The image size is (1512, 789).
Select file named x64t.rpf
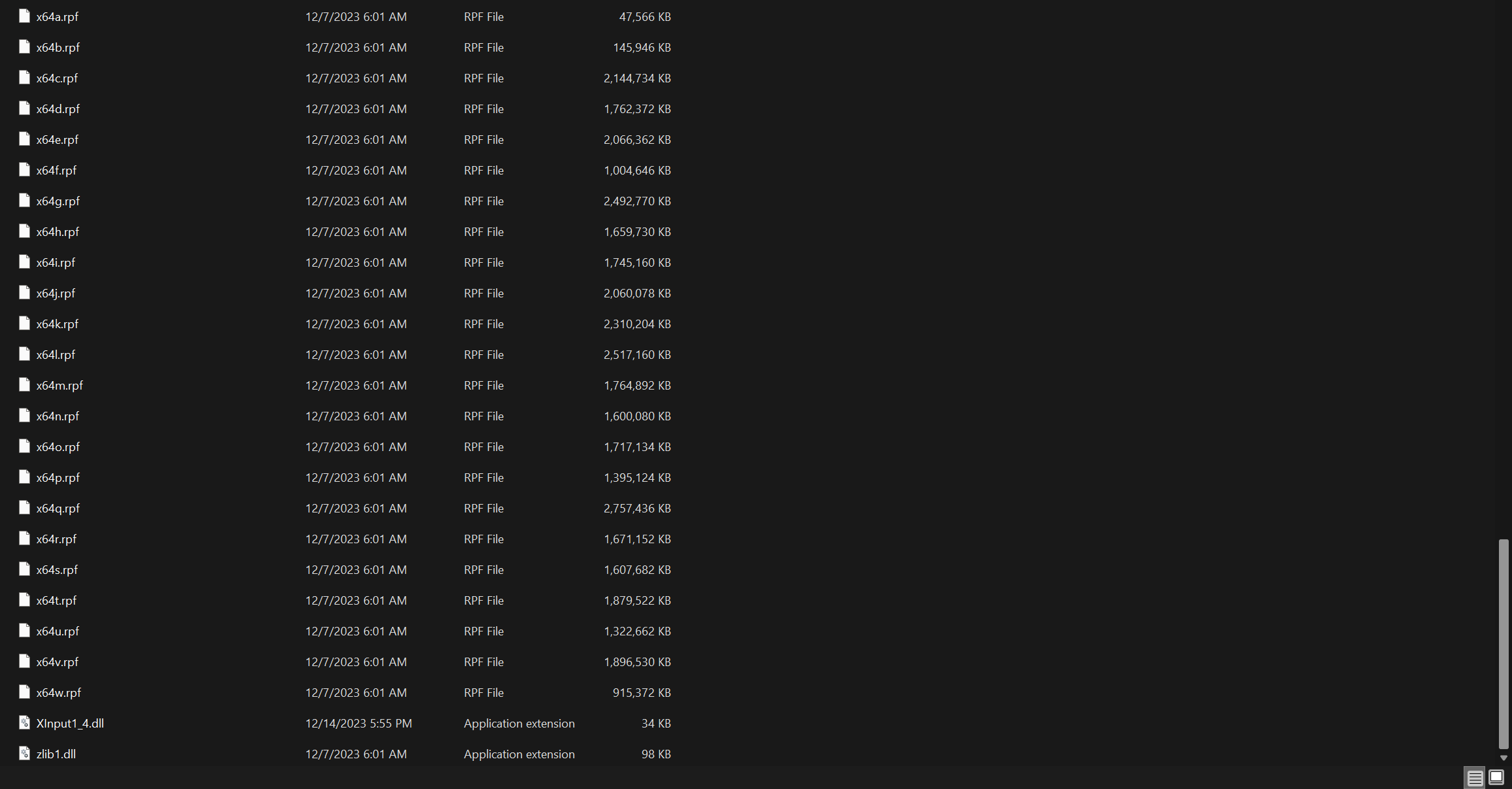[56, 601]
